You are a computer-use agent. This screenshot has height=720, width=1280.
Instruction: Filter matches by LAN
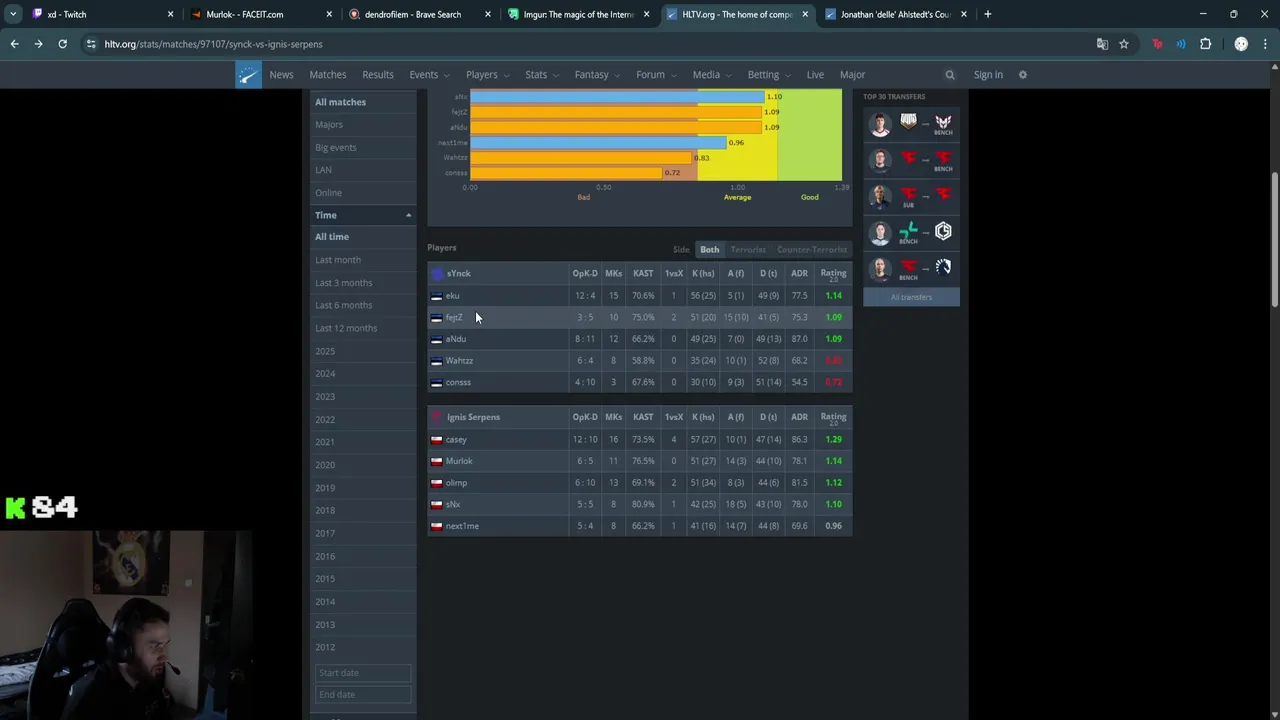(323, 170)
